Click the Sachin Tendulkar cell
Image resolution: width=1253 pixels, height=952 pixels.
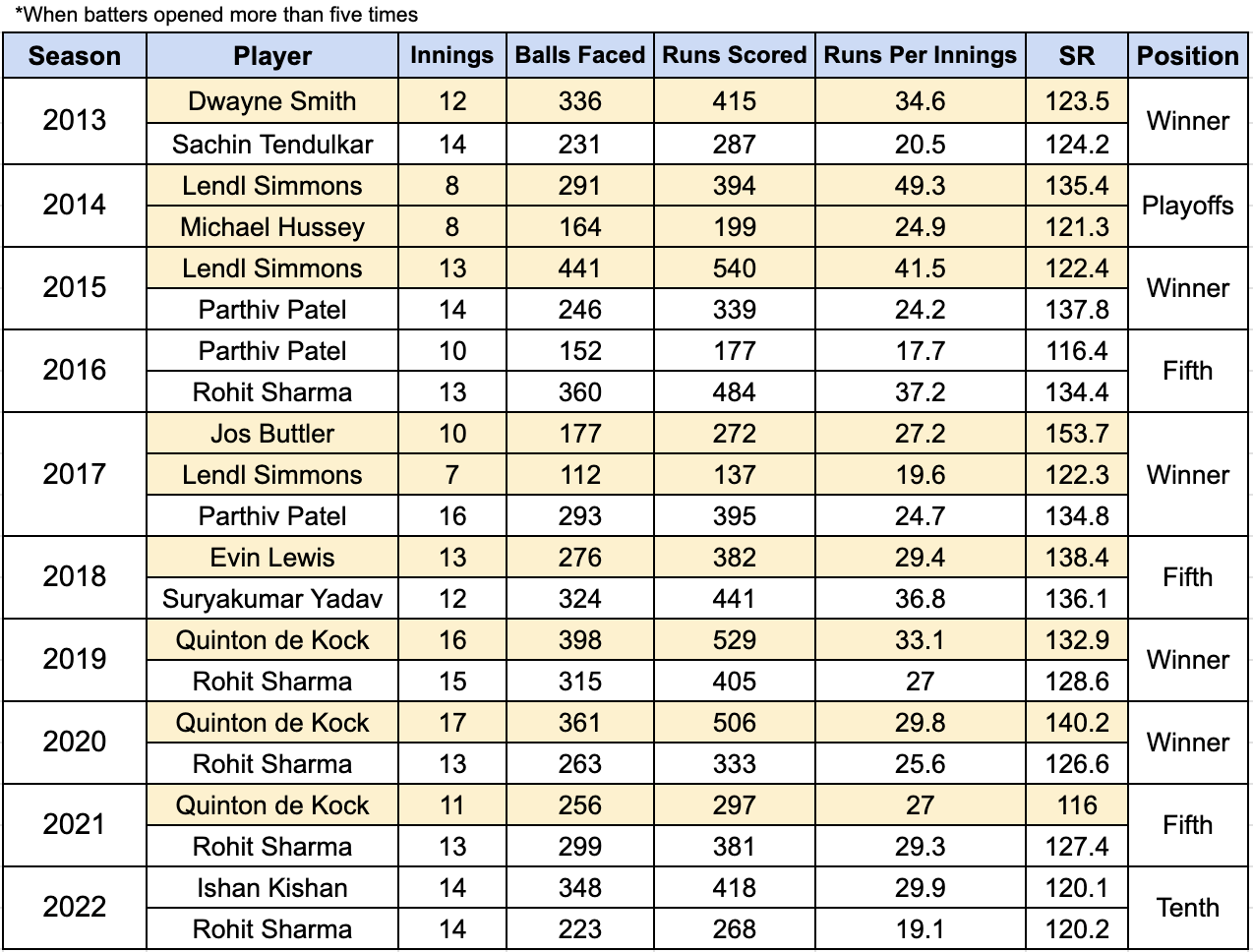272,145
